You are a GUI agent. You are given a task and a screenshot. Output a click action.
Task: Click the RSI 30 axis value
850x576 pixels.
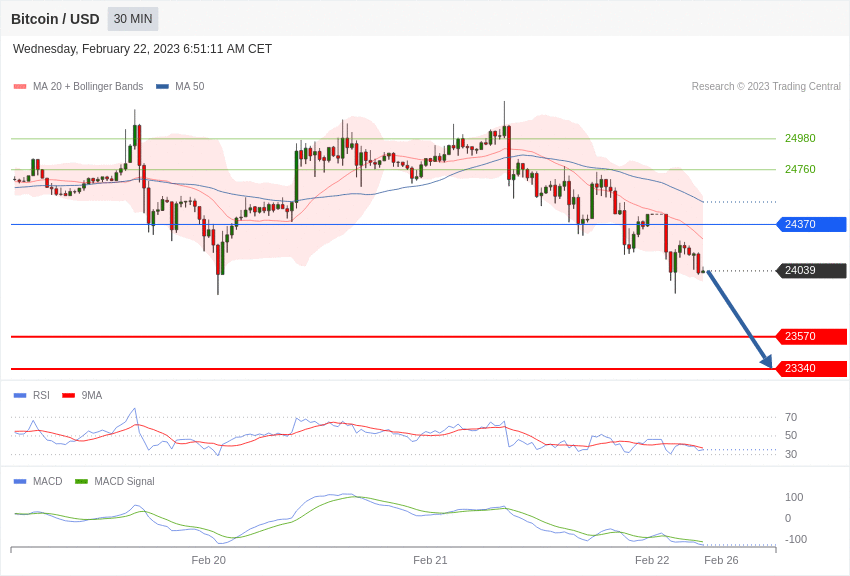pos(791,454)
